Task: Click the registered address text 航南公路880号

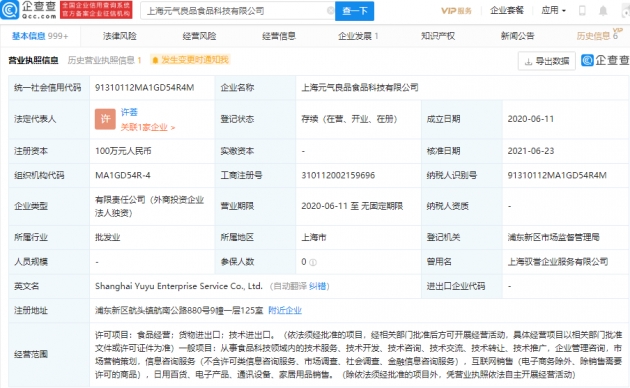Action: click(179, 310)
